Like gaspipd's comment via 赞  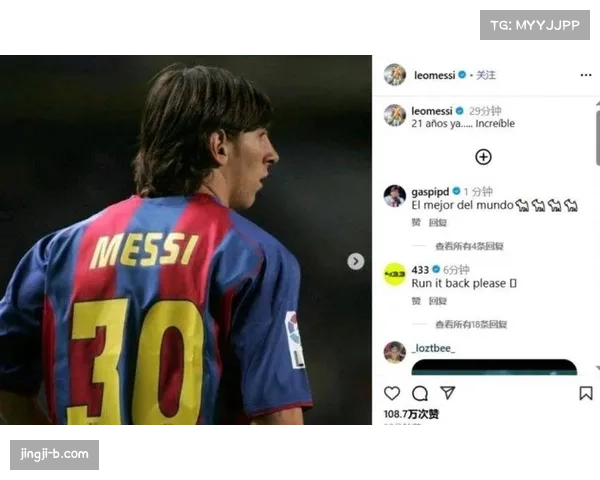pos(416,222)
